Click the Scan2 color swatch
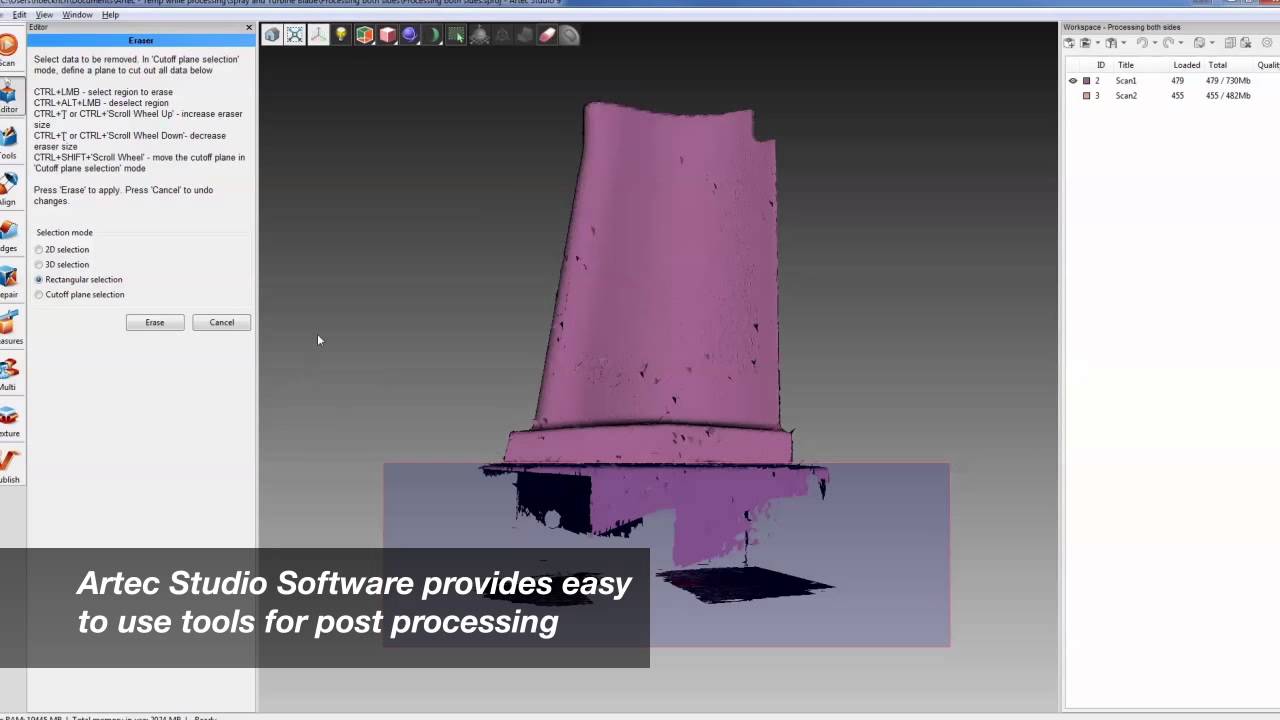Viewport: 1280px width, 720px height. click(x=1087, y=96)
